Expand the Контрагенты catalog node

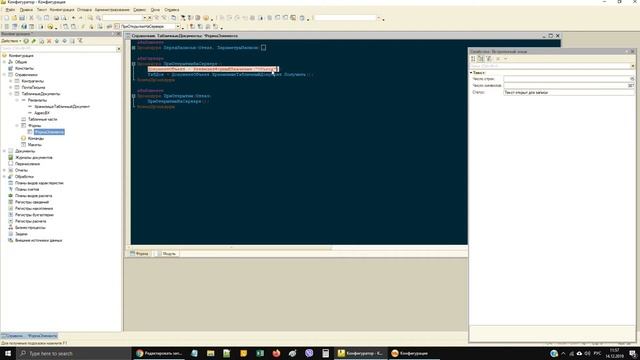pyautogui.click(x=11, y=81)
